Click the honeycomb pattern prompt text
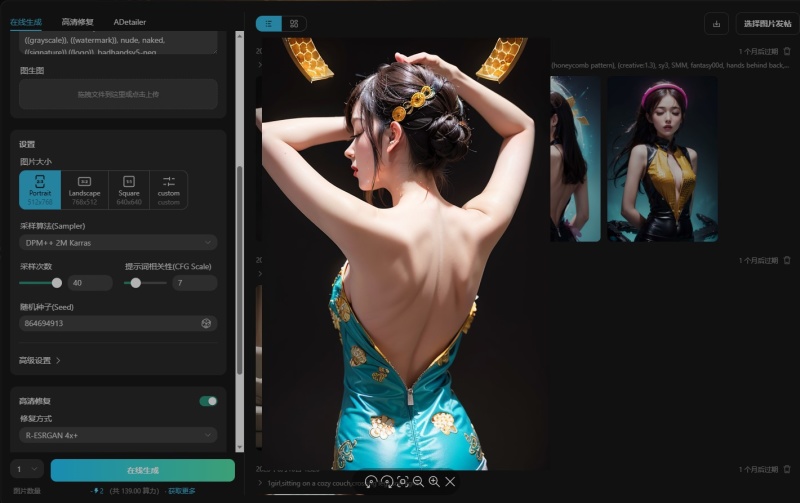This screenshot has height=503, width=800. tap(670, 65)
